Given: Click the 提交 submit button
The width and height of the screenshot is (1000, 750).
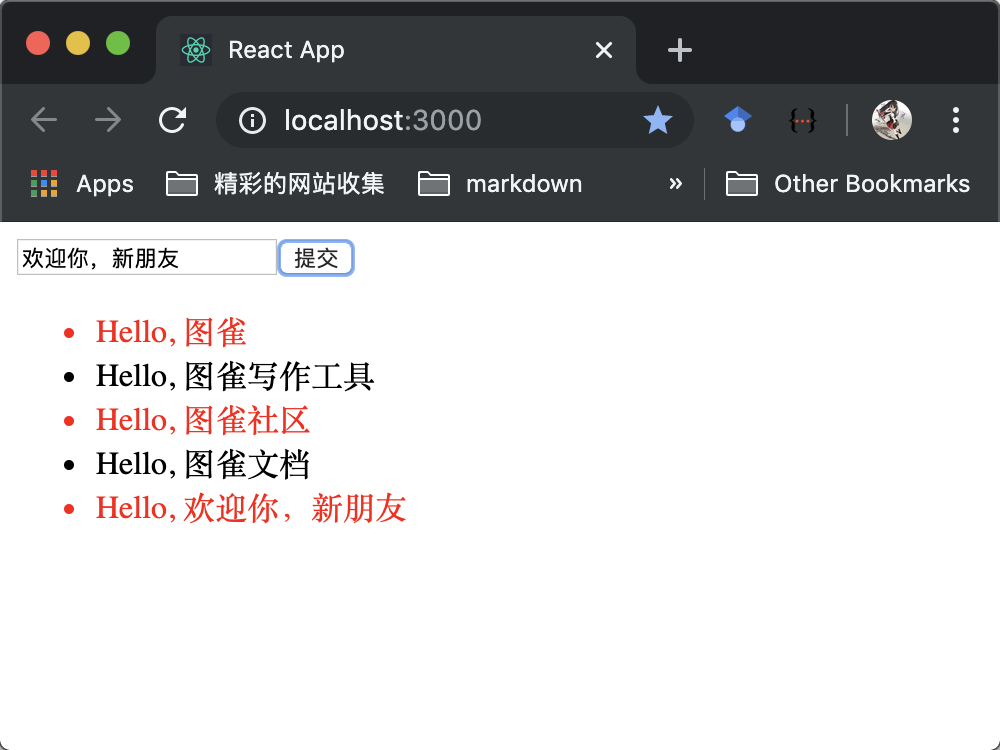Looking at the screenshot, I should click(316, 257).
